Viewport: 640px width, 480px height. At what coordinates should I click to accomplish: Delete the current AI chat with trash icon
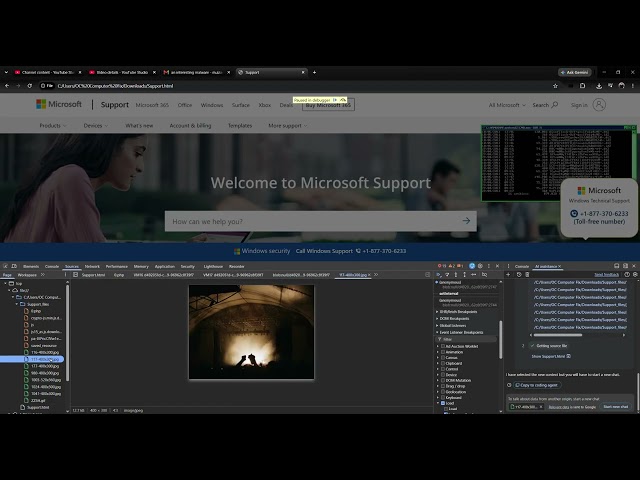click(x=527, y=275)
